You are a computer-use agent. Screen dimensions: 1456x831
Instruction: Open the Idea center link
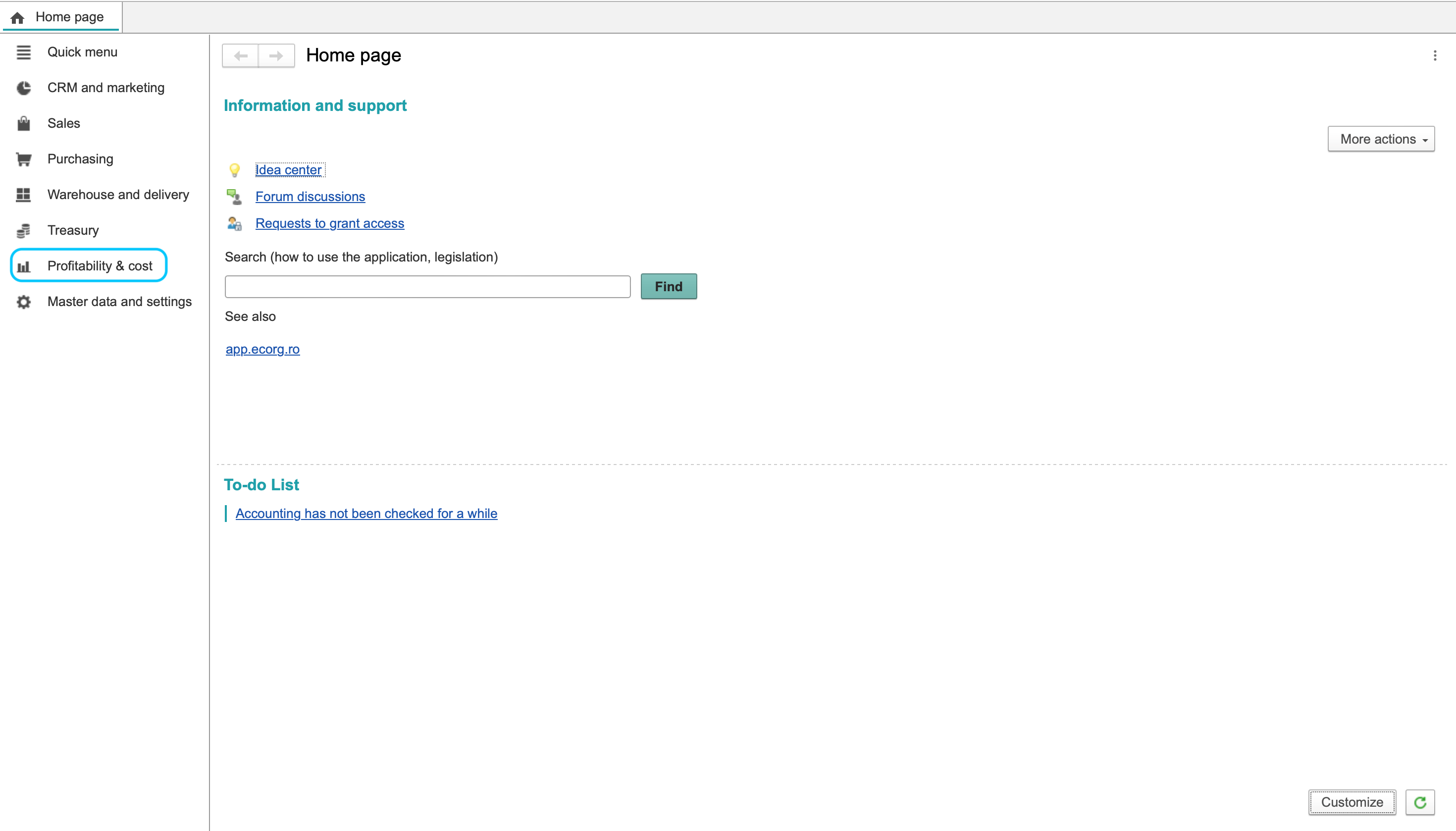pos(289,170)
